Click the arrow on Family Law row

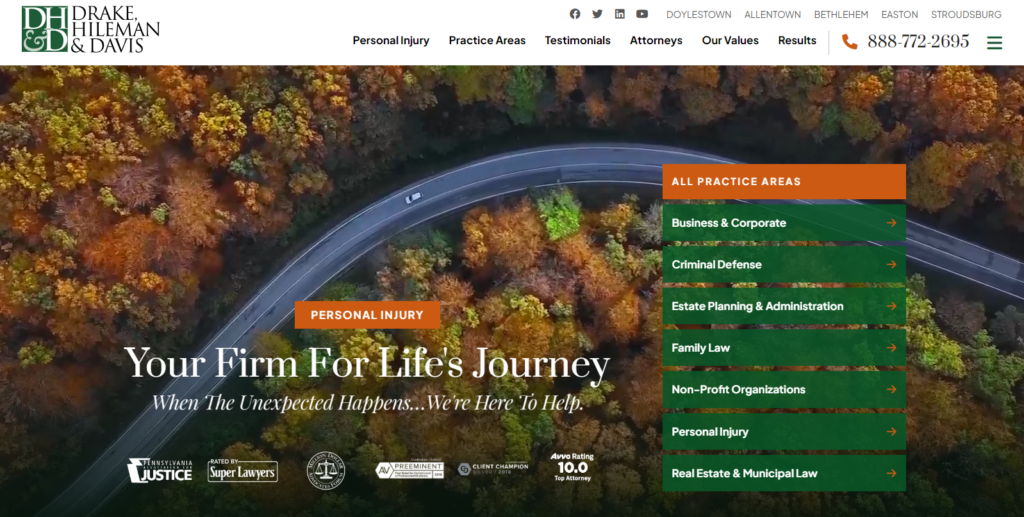891,348
